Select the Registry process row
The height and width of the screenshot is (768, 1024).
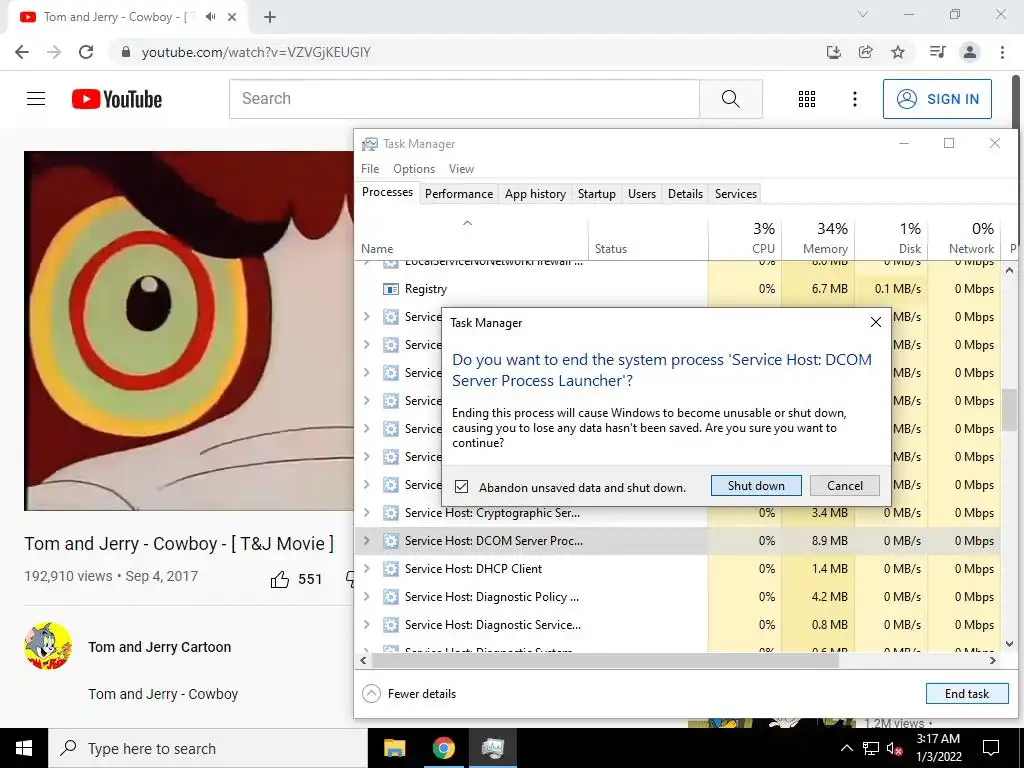click(677, 289)
